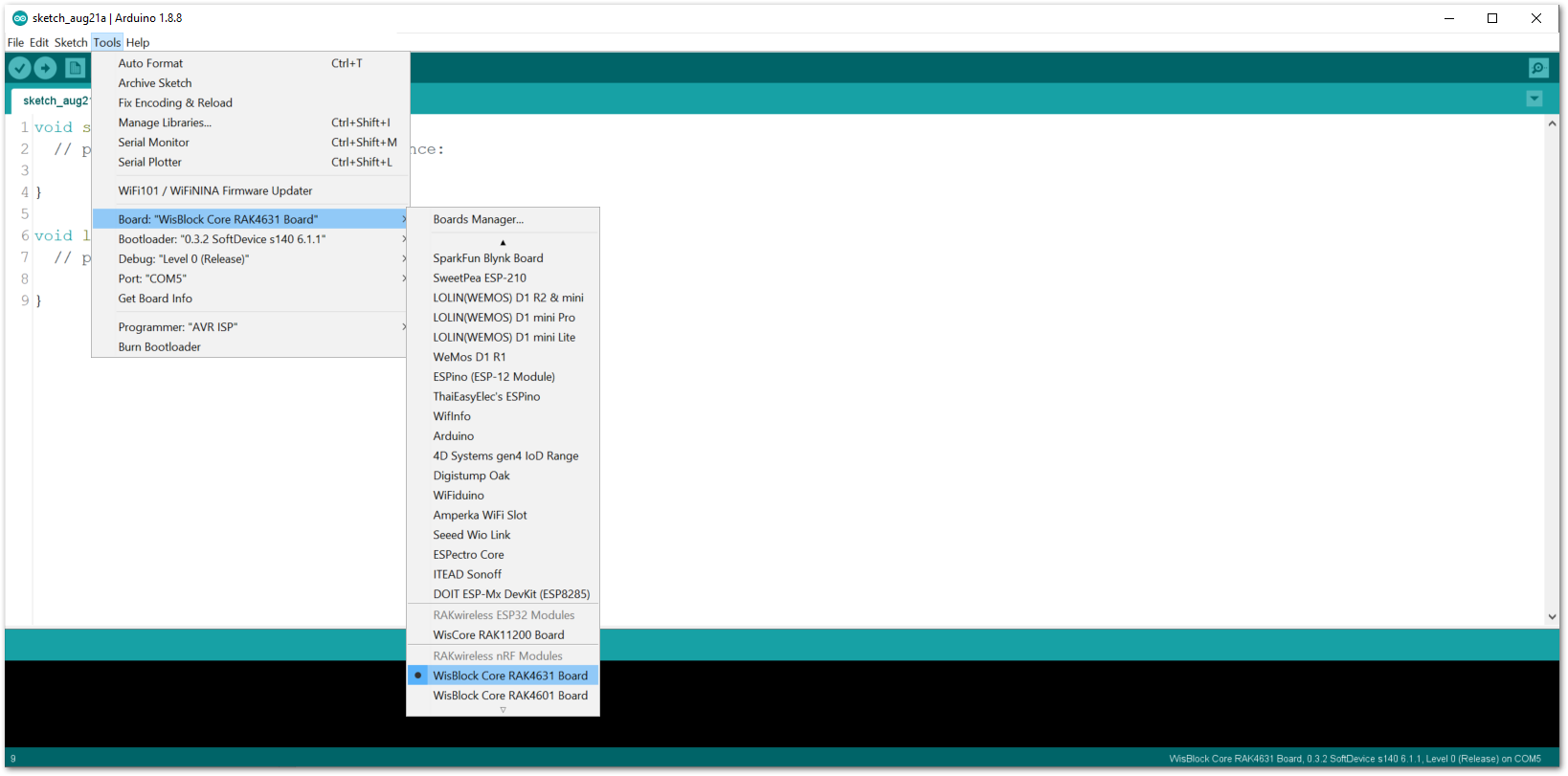This screenshot has width=1568, height=776.
Task: Close the Tools menu
Action: click(x=106, y=42)
